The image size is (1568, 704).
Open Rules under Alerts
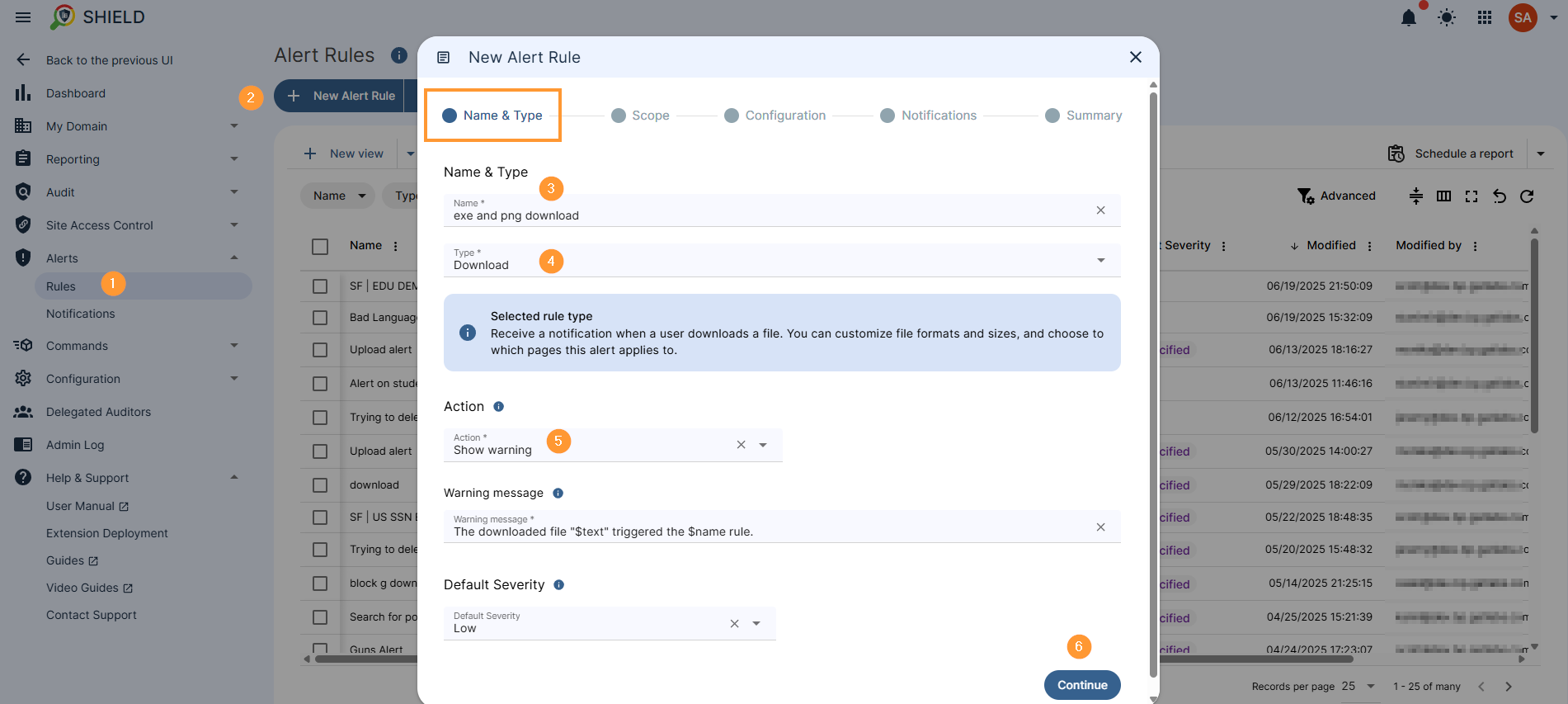click(x=144, y=286)
